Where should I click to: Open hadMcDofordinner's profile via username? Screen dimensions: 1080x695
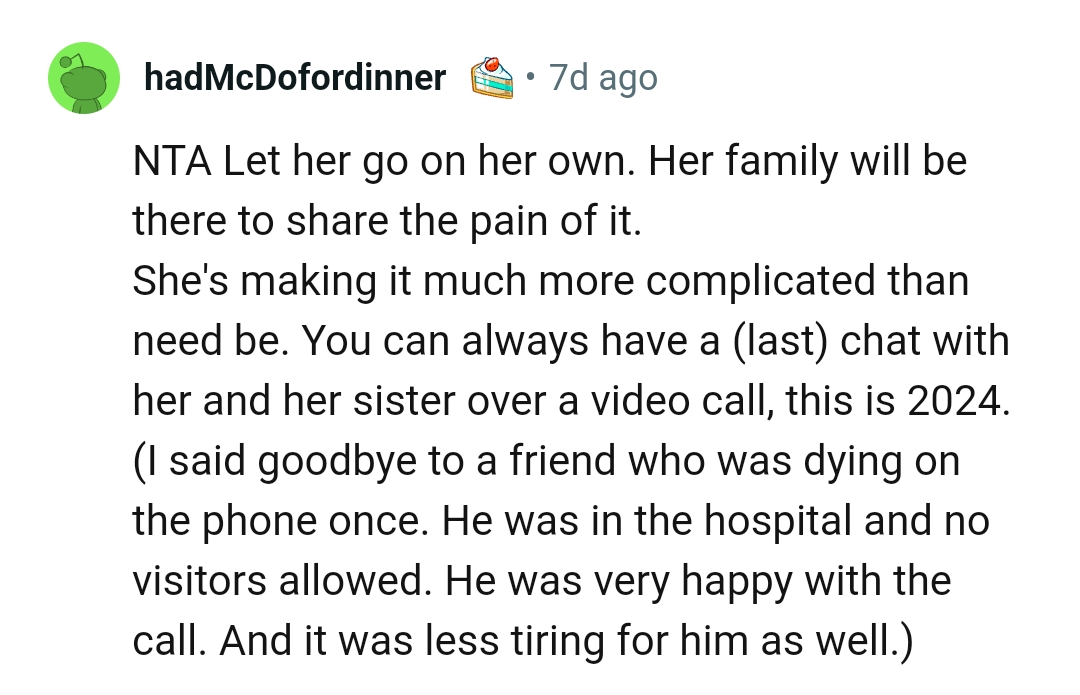pyautogui.click(x=295, y=78)
